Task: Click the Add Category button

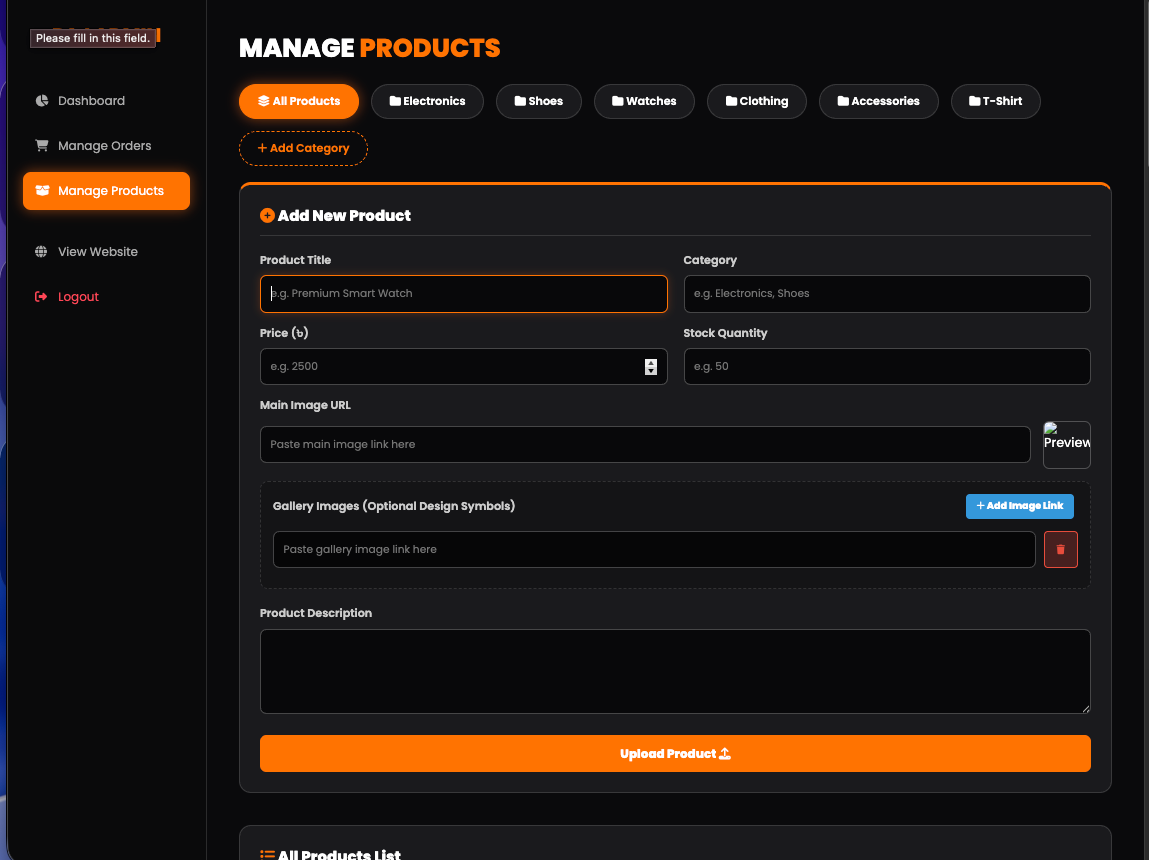Action: (x=303, y=149)
